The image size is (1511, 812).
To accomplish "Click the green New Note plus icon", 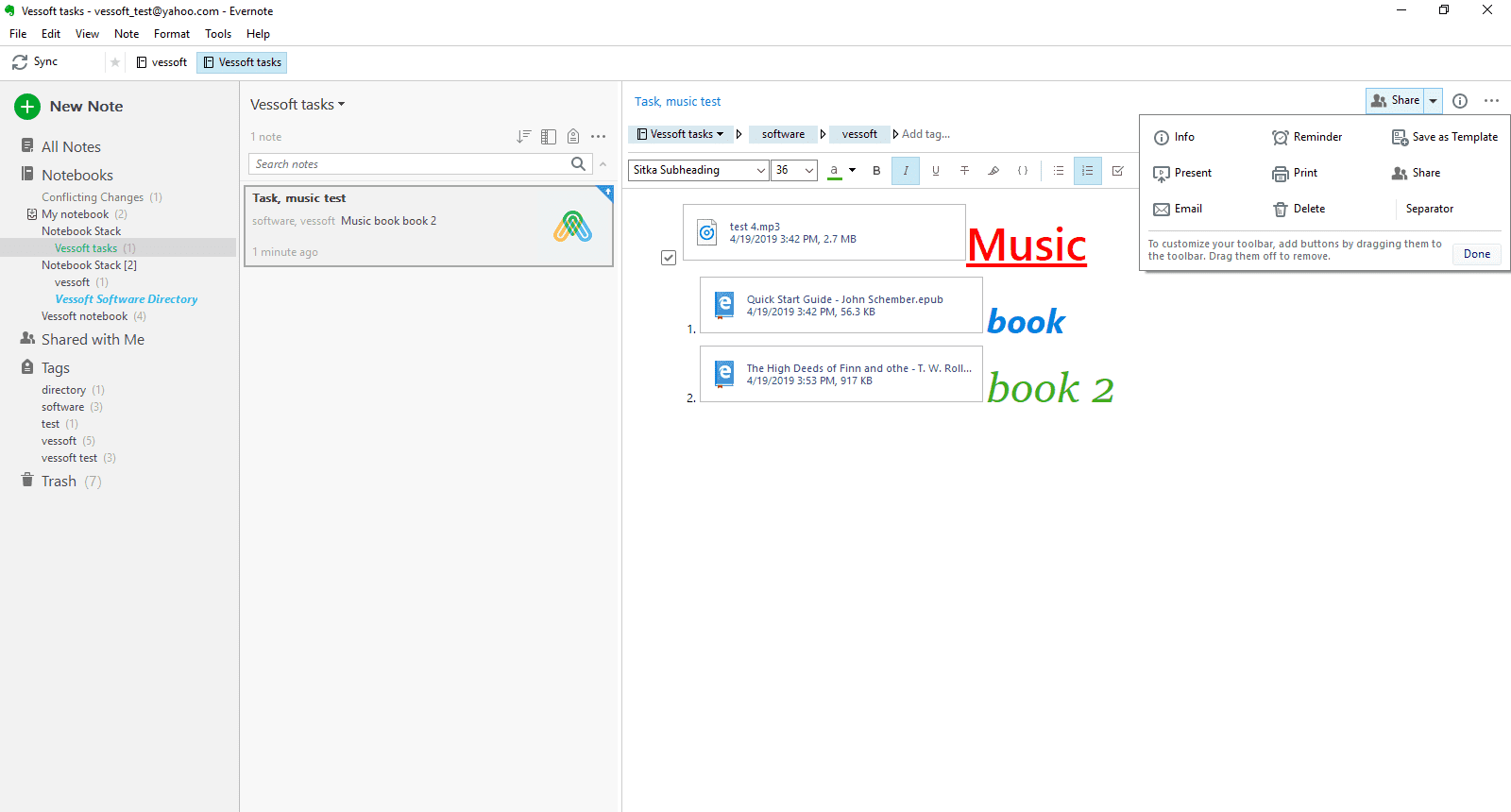I will (27, 107).
